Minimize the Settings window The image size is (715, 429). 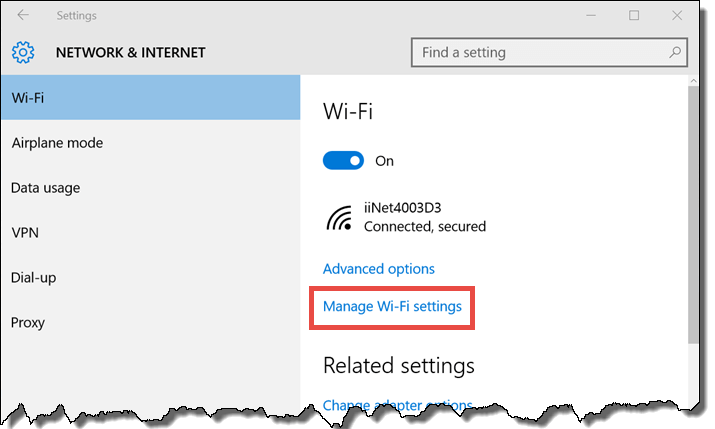(x=591, y=16)
